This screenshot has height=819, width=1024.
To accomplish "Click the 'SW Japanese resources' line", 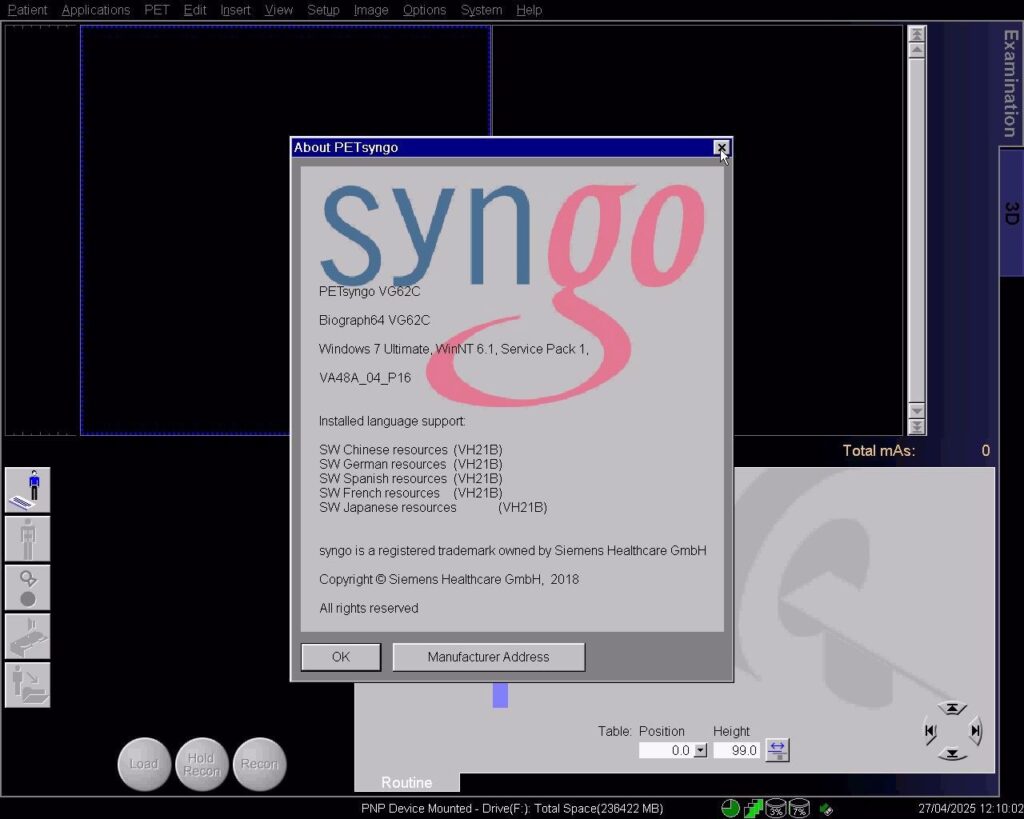I will pos(433,507).
